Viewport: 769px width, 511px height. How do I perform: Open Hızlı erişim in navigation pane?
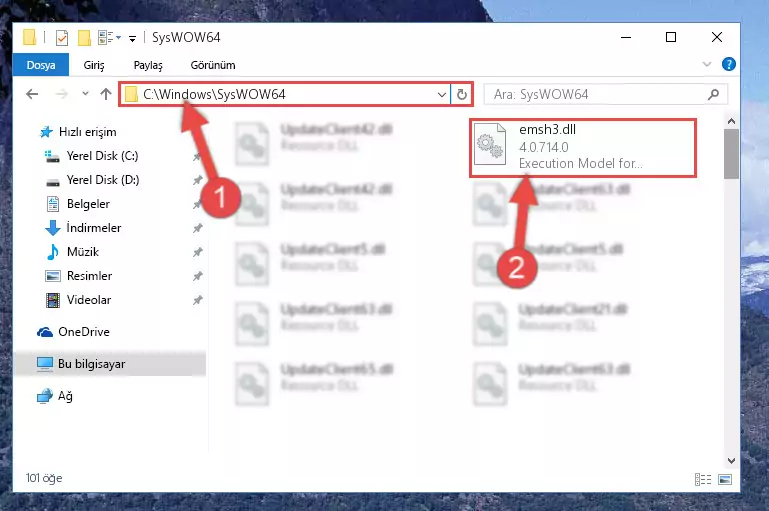point(78,132)
